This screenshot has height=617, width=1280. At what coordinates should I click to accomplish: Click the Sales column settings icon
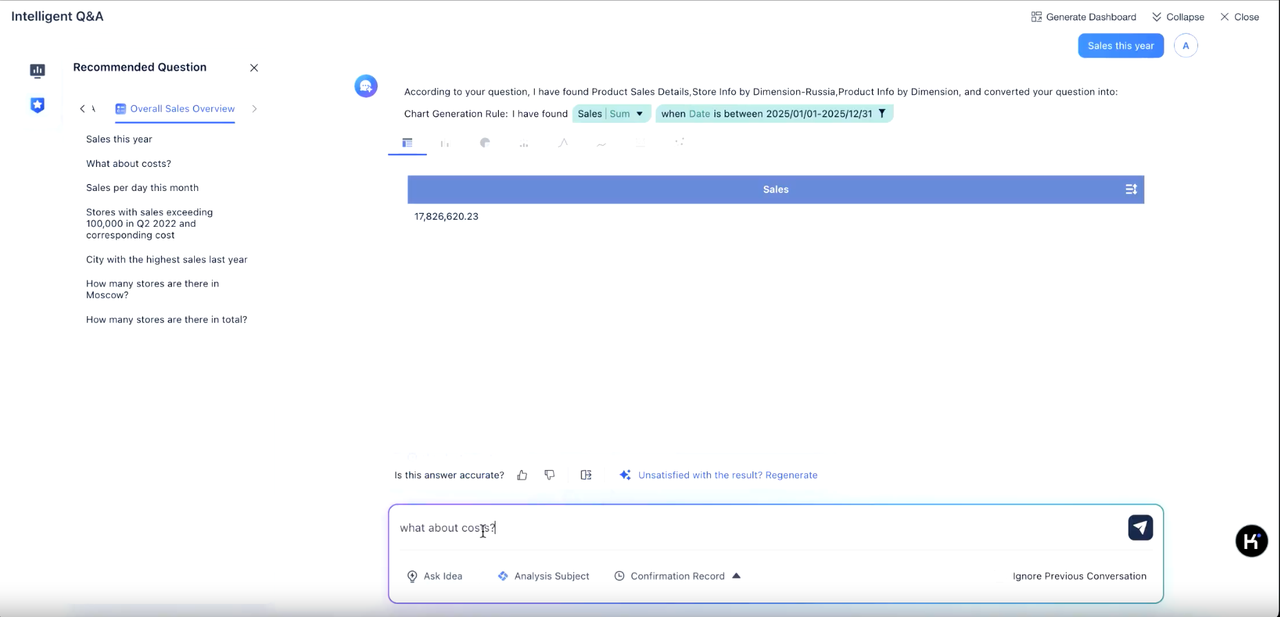tap(1131, 189)
